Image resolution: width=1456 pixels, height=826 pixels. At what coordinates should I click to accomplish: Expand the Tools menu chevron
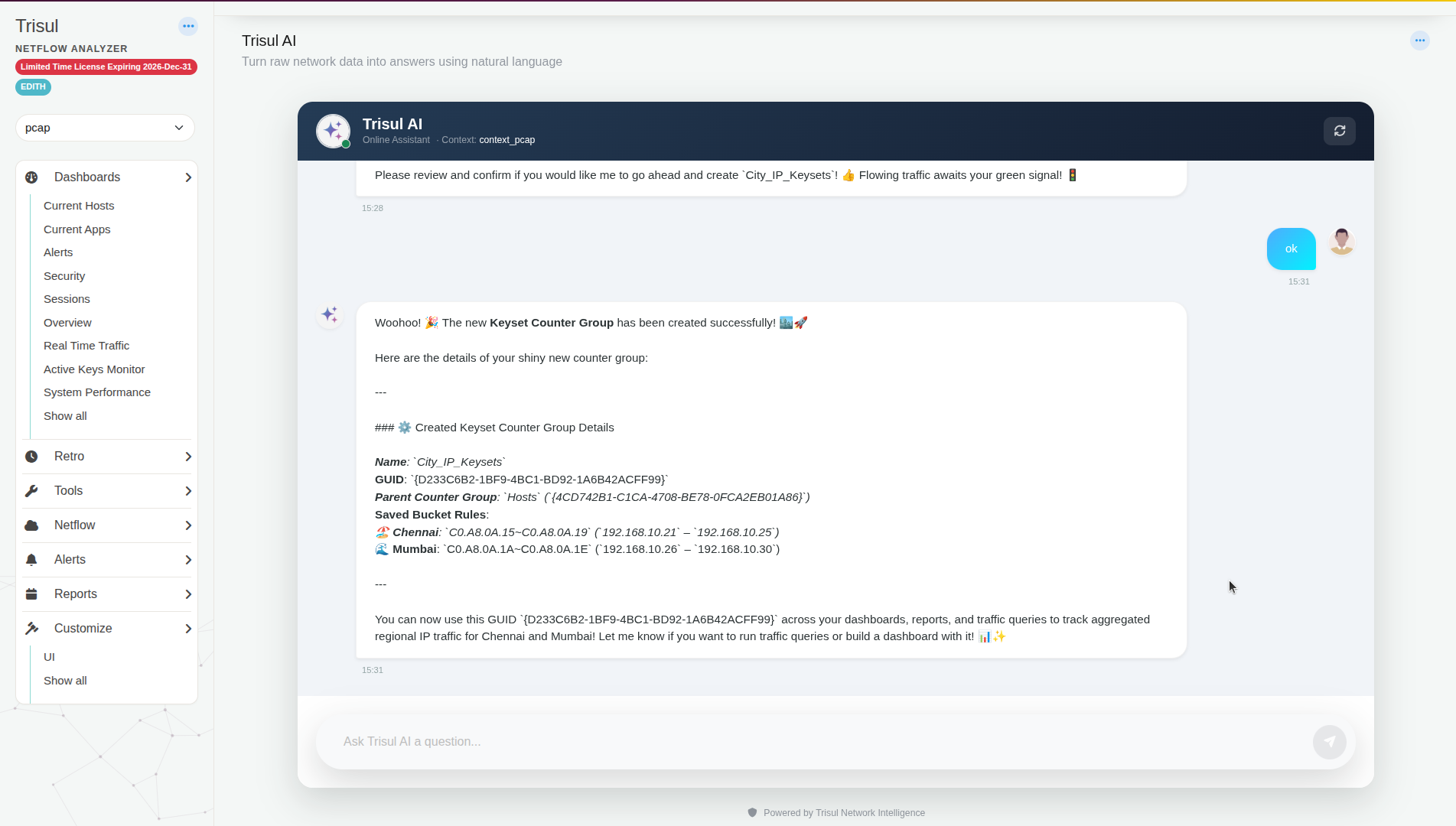[188, 491]
